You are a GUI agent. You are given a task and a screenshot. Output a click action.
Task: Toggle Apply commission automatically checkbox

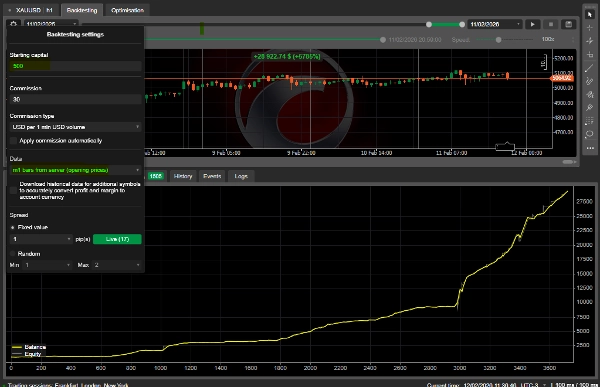(x=13, y=140)
